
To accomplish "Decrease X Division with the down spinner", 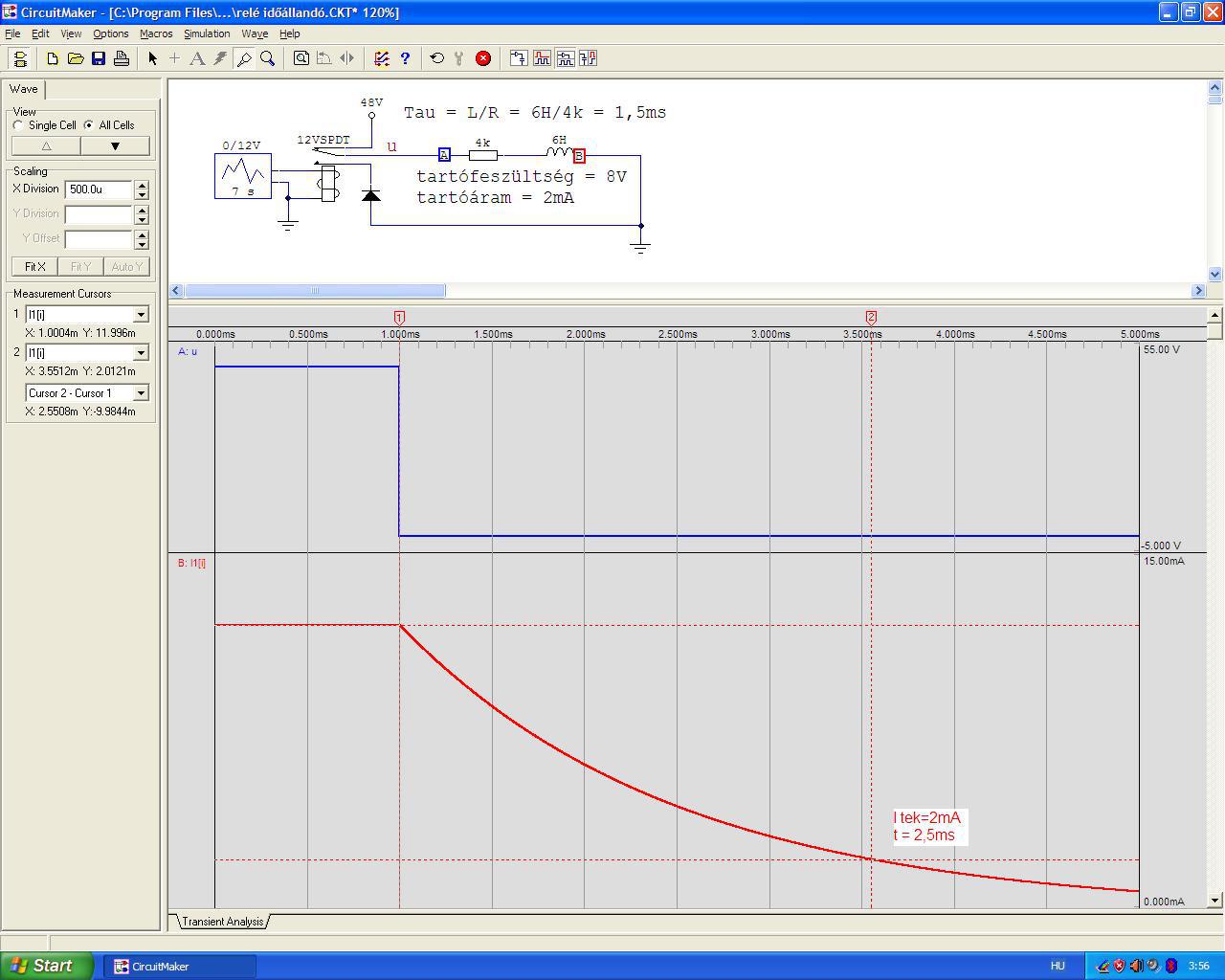I will coord(142,194).
